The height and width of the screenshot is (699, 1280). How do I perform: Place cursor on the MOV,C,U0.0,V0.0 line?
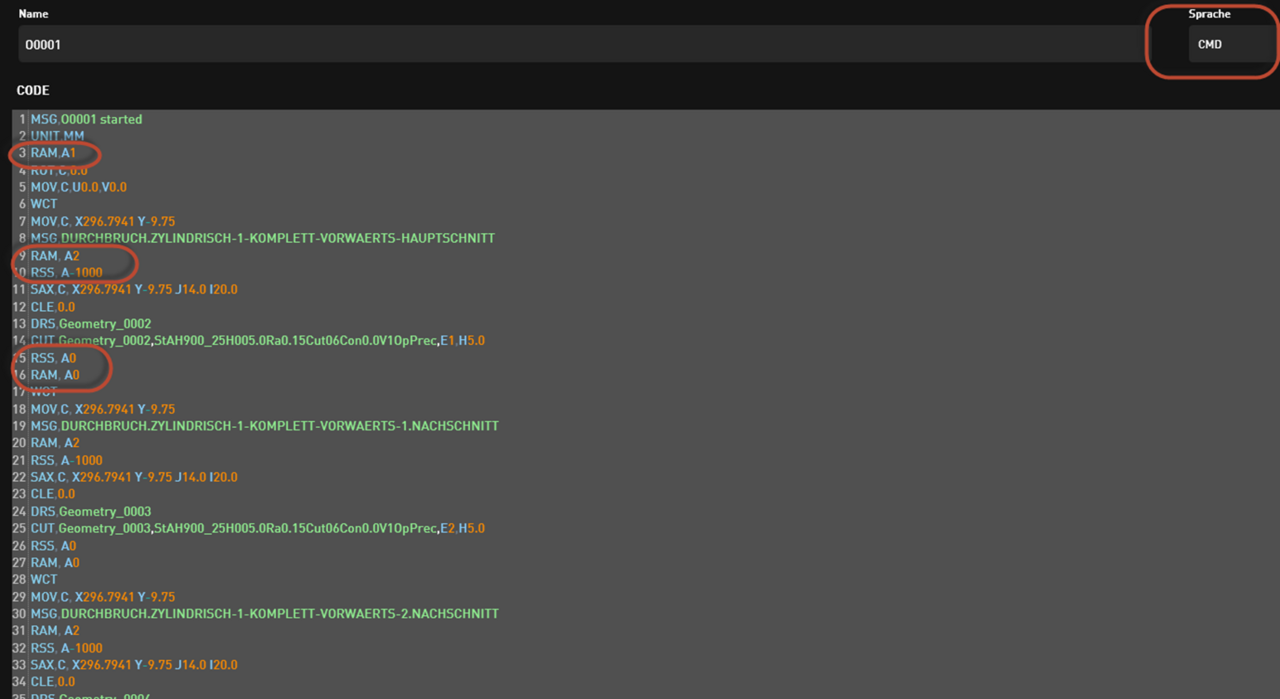(x=79, y=187)
